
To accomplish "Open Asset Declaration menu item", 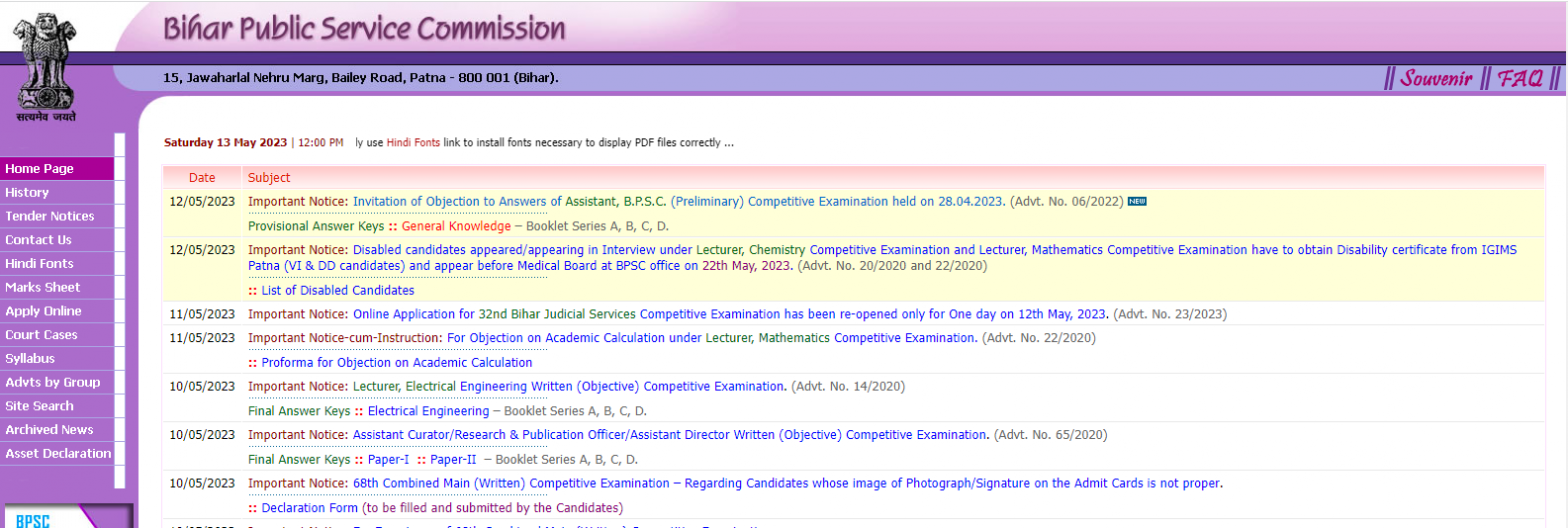I will (58, 454).
